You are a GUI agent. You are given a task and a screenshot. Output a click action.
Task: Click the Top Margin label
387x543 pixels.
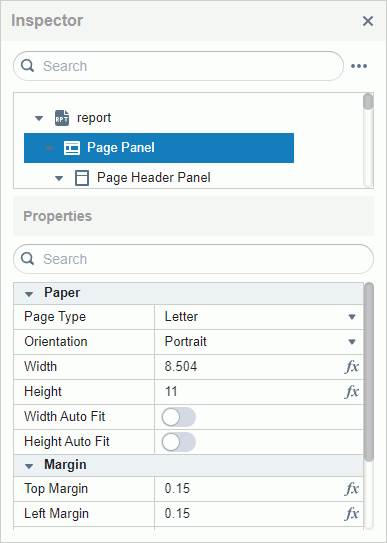(x=56, y=489)
